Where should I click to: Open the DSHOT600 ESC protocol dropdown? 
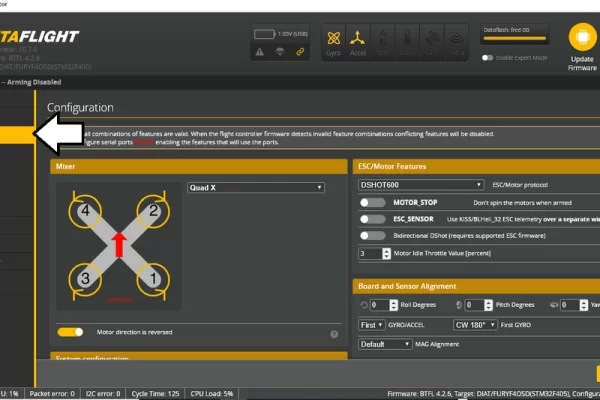(421, 184)
